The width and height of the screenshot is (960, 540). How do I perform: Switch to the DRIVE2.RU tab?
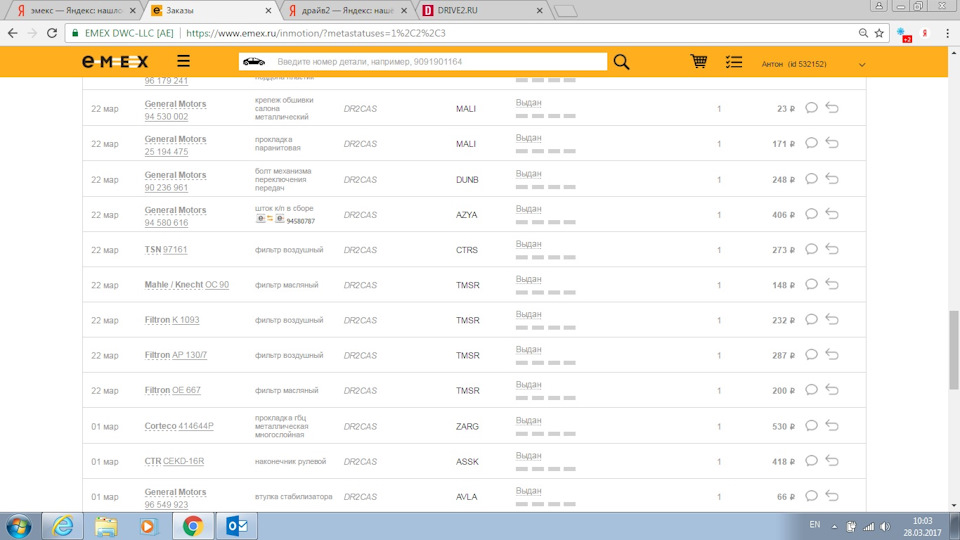[481, 10]
